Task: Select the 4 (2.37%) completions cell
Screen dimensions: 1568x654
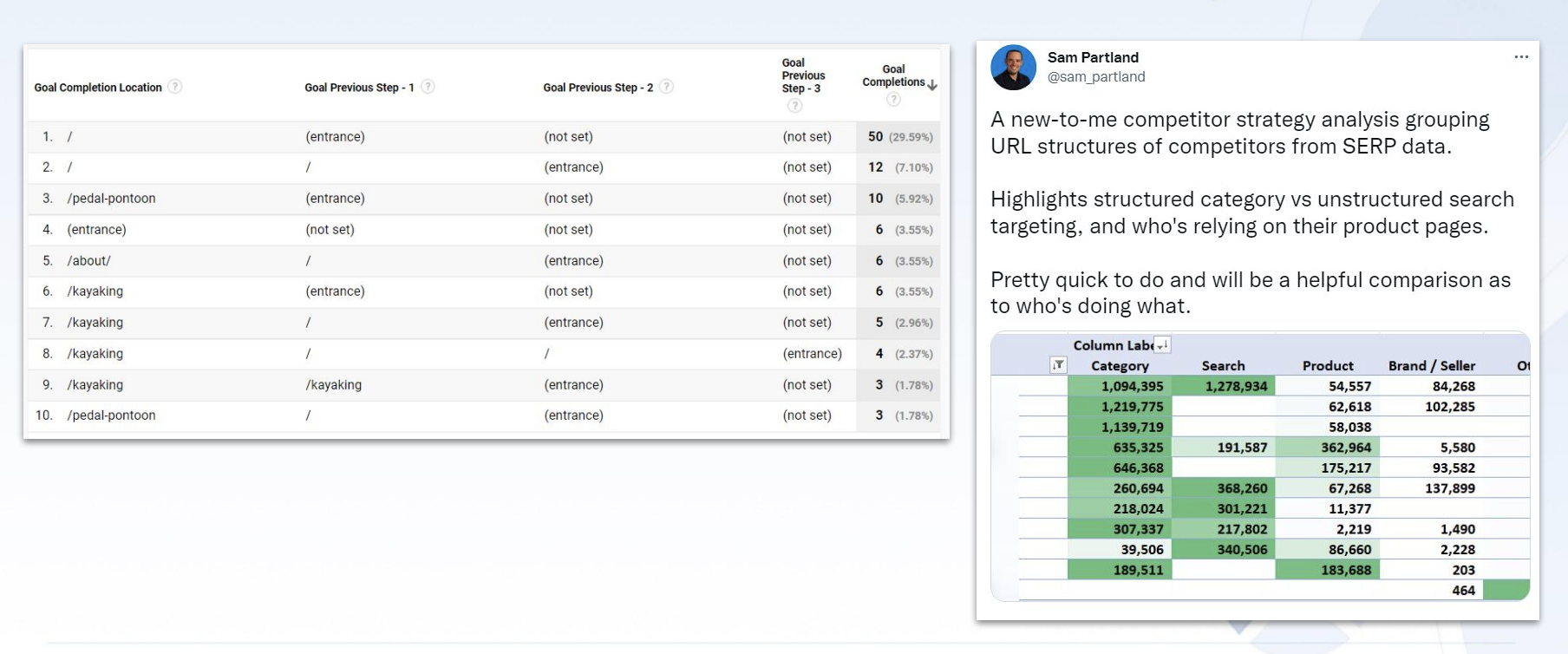Action: (x=900, y=354)
